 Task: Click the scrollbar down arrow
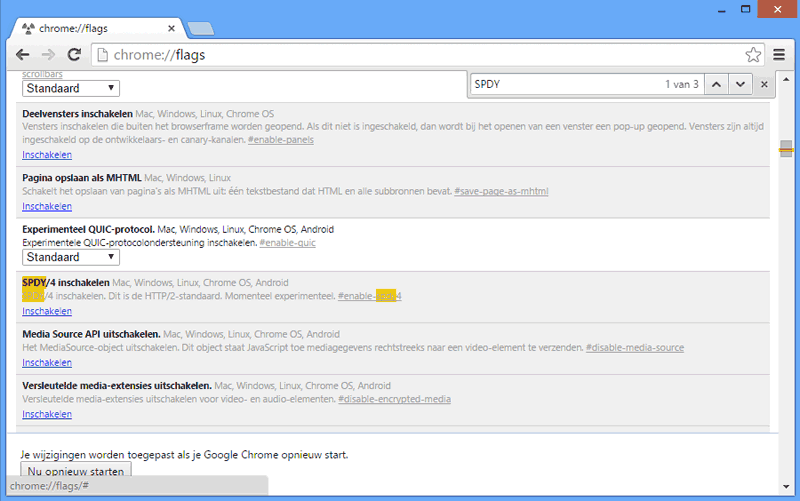786,487
